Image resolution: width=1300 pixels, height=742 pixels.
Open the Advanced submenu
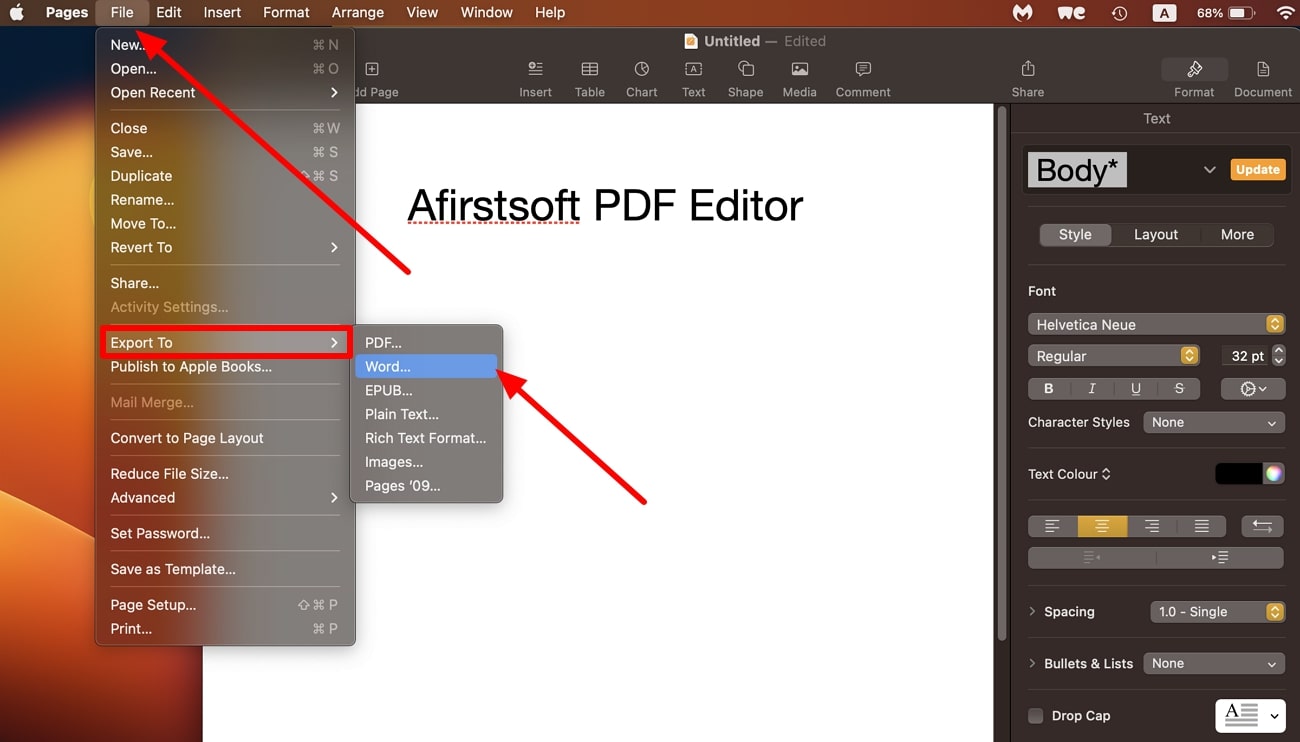pyautogui.click(x=225, y=498)
